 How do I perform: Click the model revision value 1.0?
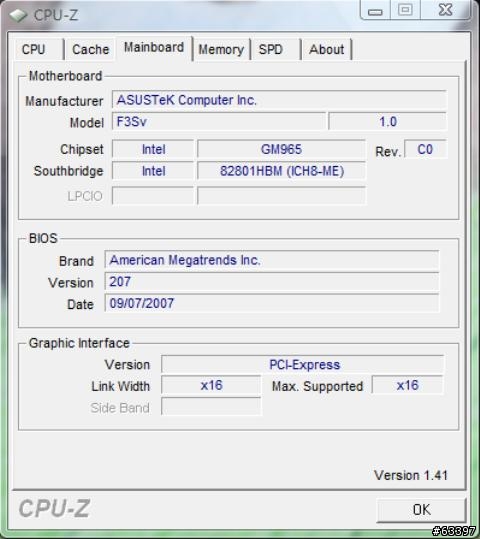tap(388, 121)
